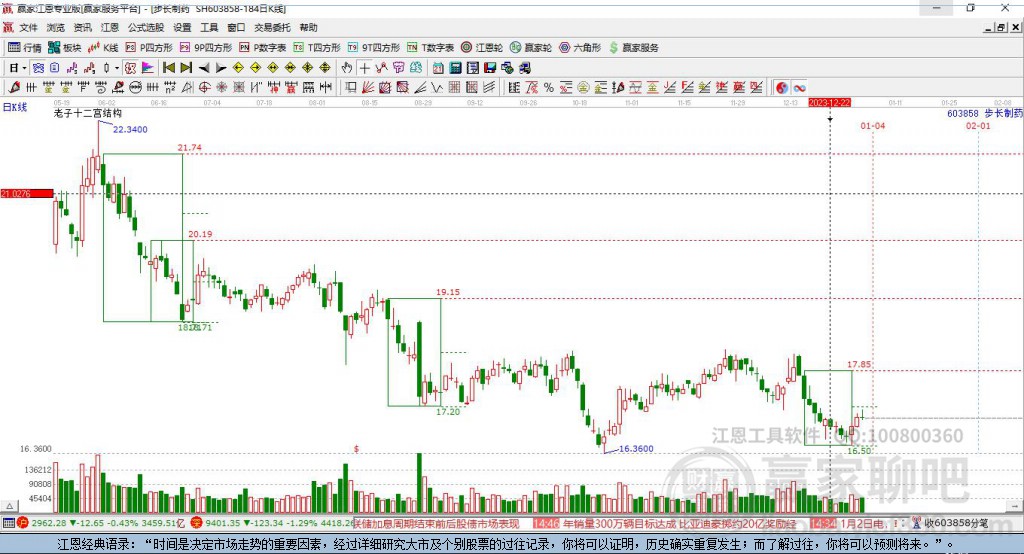Screen dimensions: 1024x554
Task: Click the 22.3400 high price label
Action: click(x=130, y=129)
